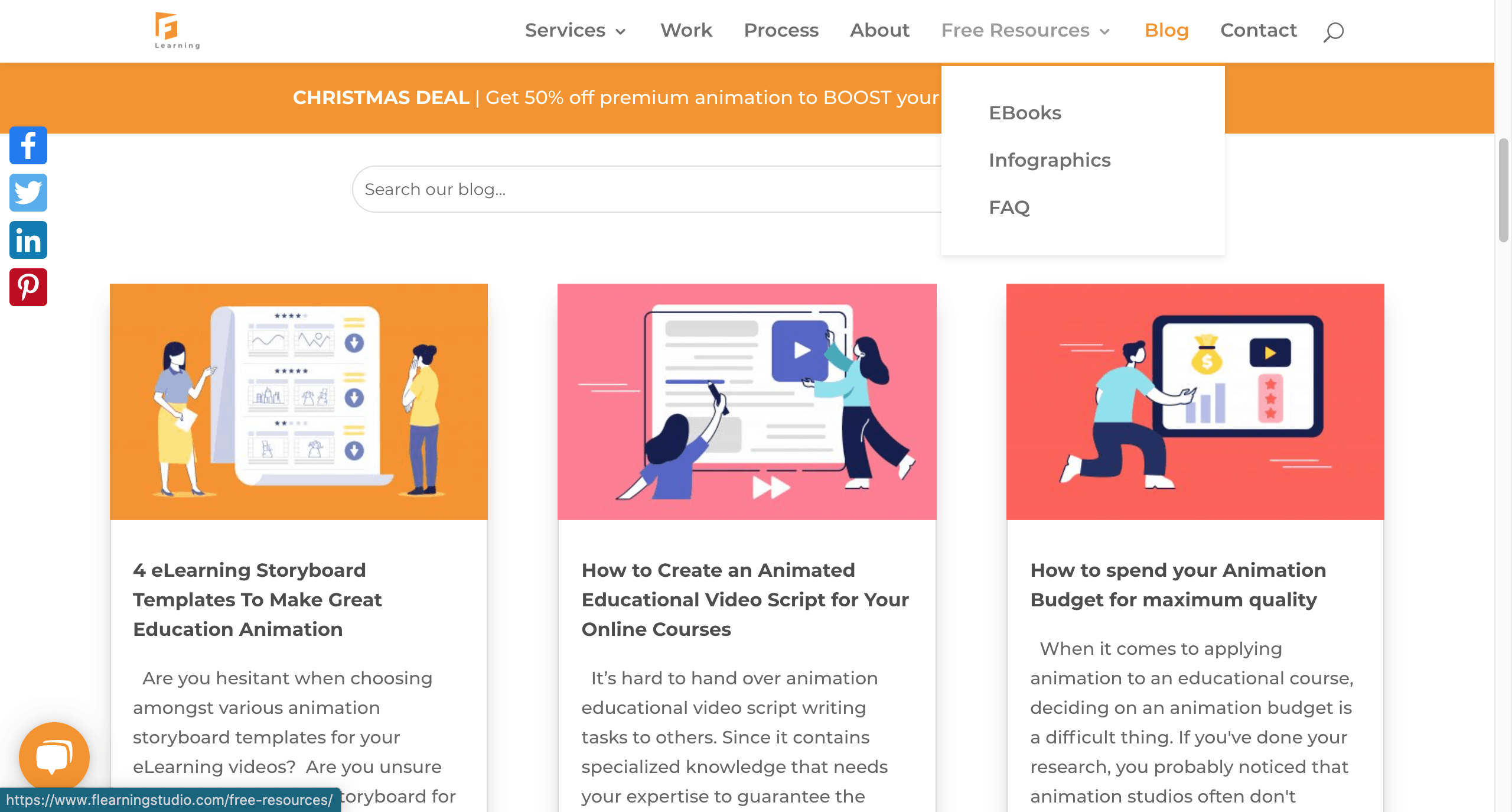Pin the page with the Pinterest icon
1512x812 pixels.
[28, 287]
